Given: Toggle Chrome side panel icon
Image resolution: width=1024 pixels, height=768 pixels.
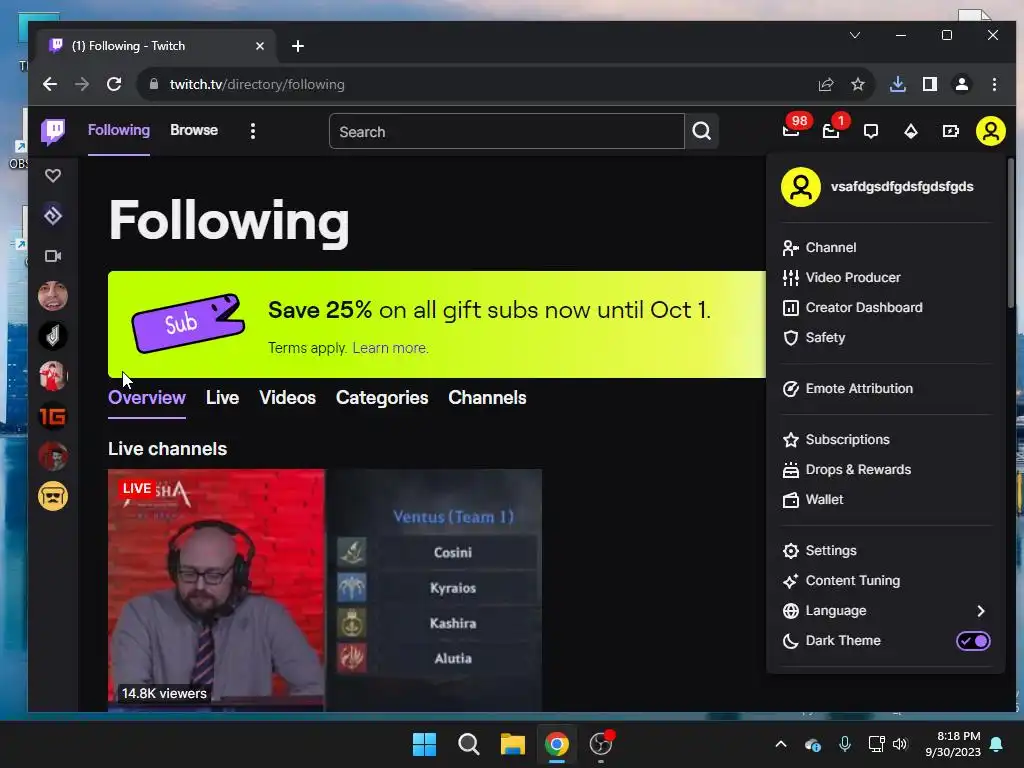Looking at the screenshot, I should point(930,84).
